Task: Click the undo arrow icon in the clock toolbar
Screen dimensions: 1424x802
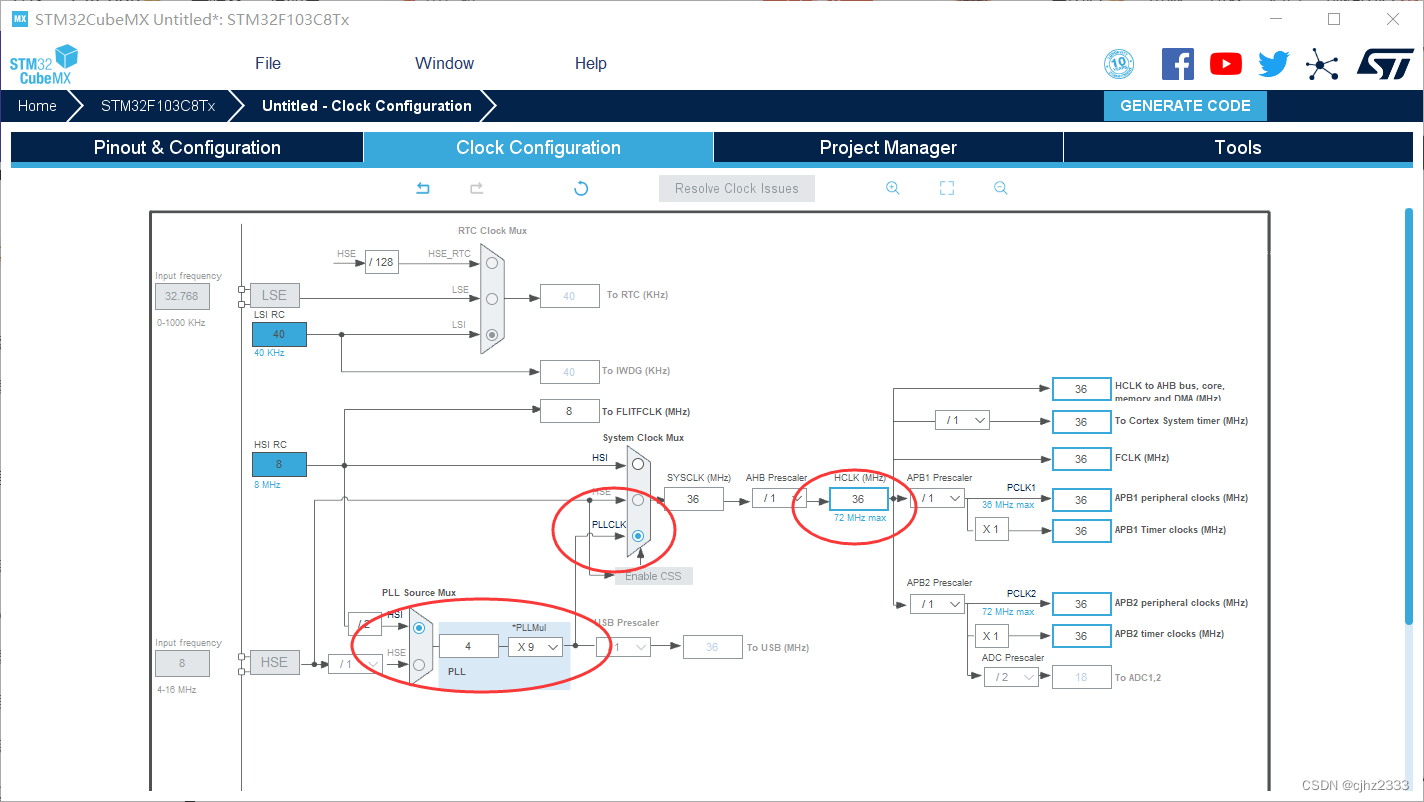Action: click(x=423, y=188)
